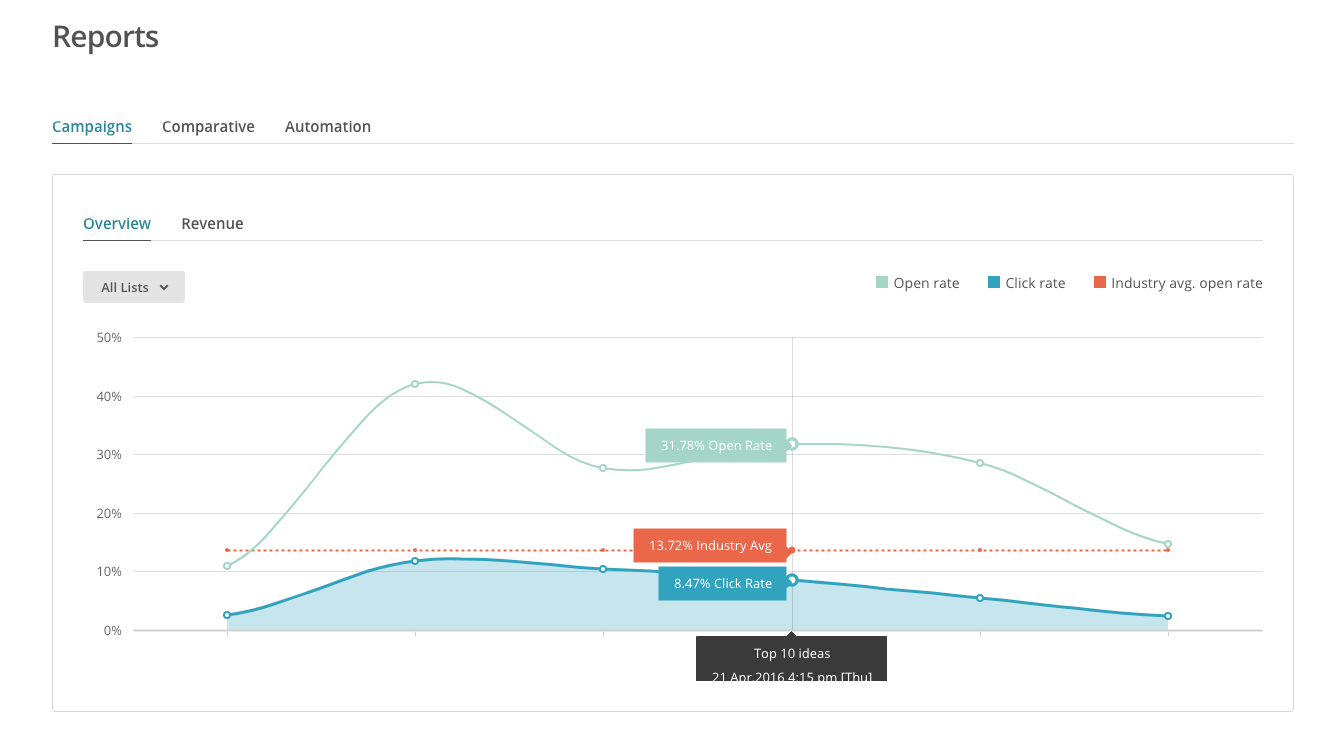Go to the Automation tab
1336x733 pixels.
328,127
